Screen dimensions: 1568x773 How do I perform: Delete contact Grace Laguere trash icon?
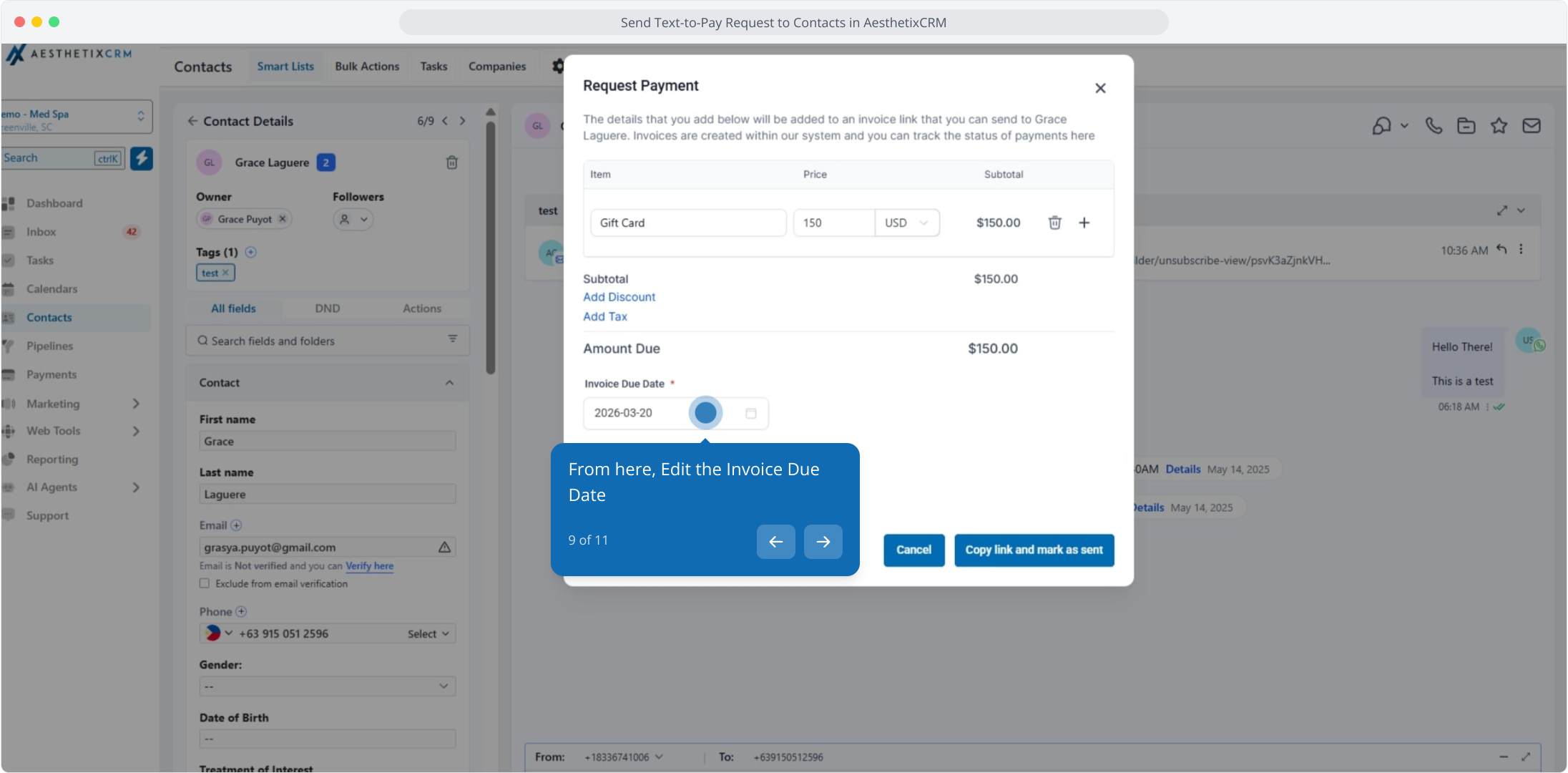[x=452, y=162]
